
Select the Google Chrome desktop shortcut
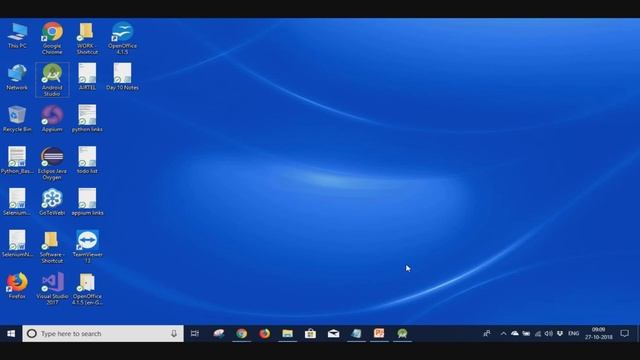pyautogui.click(x=52, y=38)
